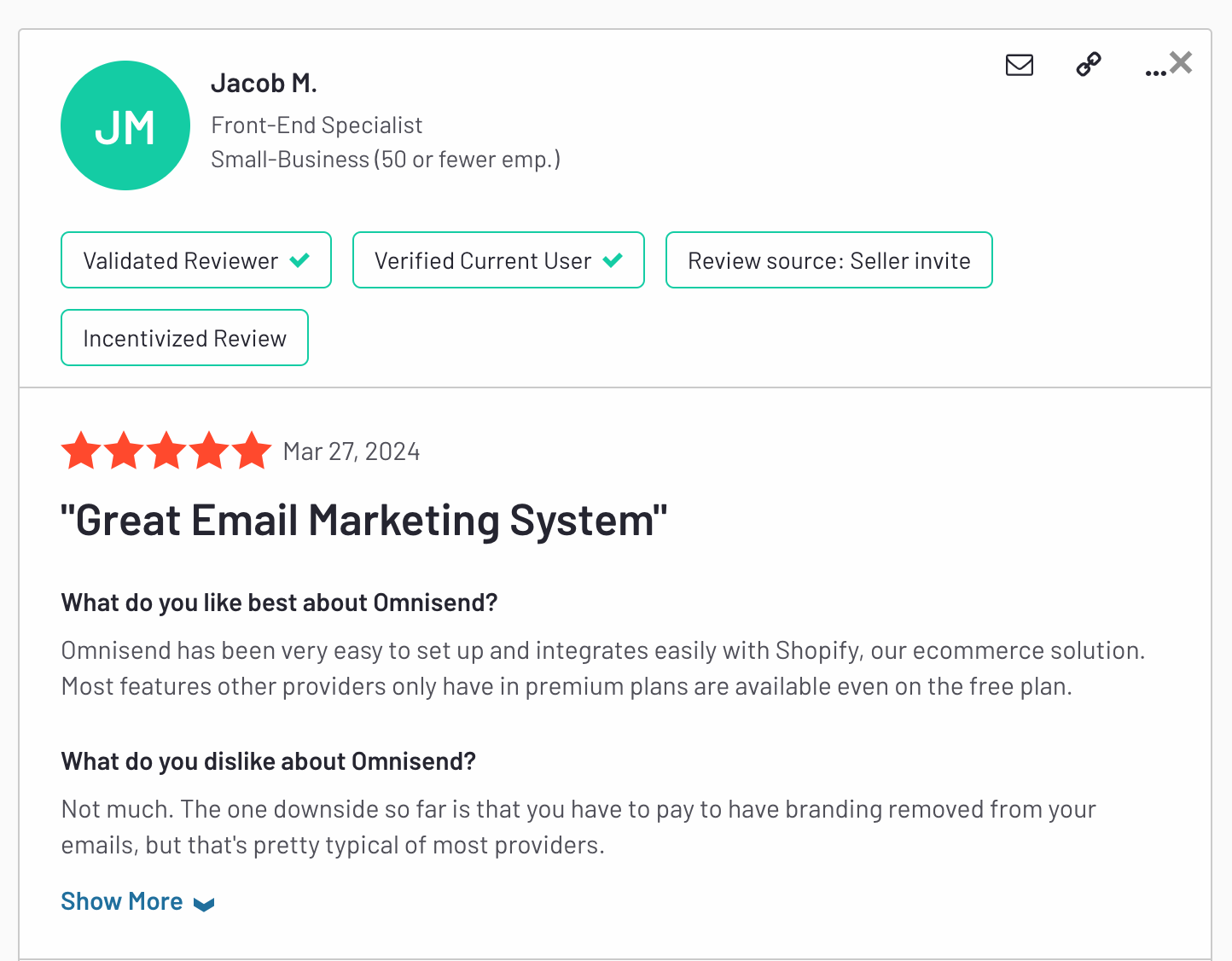Click the fifth orange rating star

click(x=252, y=451)
